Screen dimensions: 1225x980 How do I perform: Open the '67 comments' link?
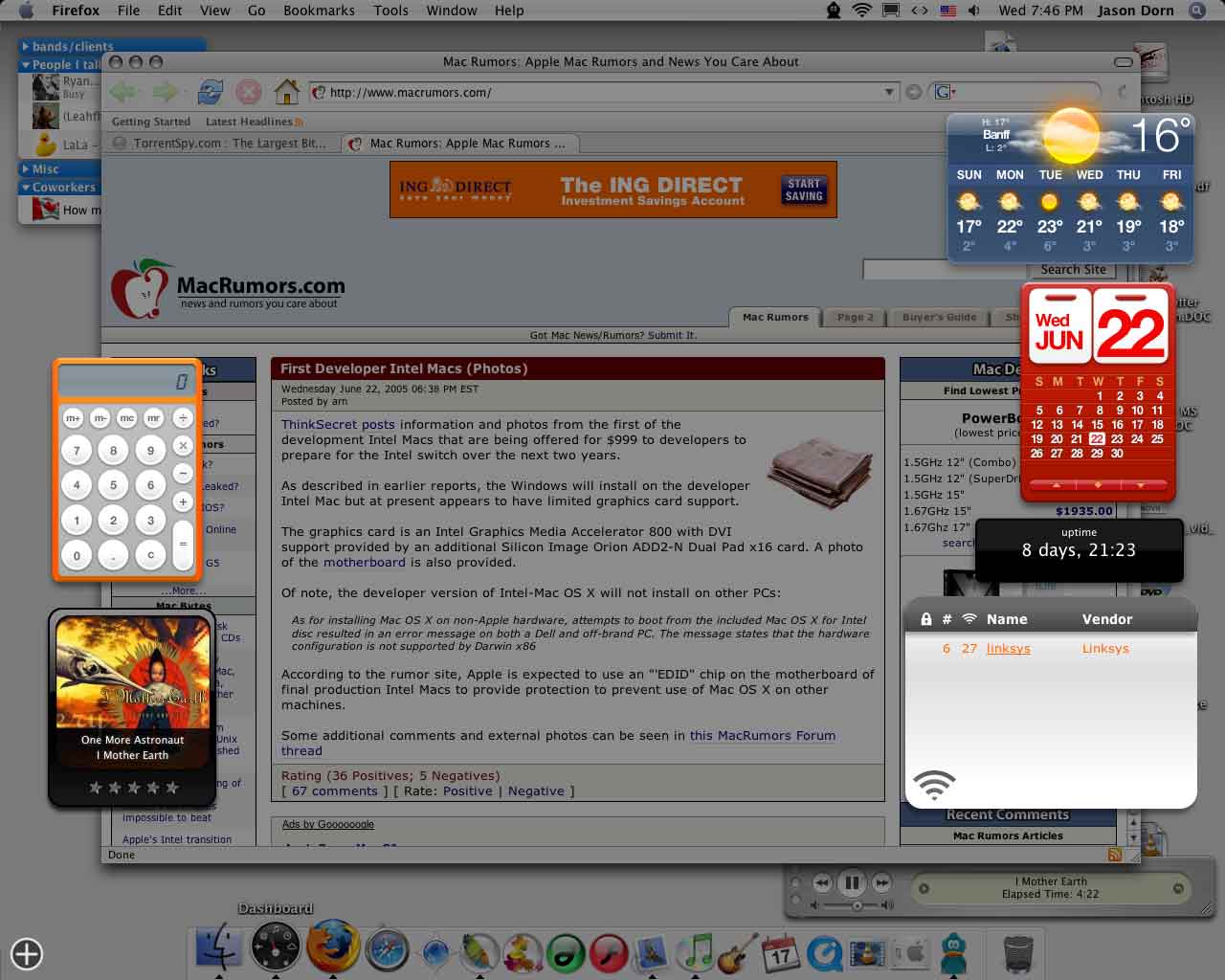coord(335,791)
